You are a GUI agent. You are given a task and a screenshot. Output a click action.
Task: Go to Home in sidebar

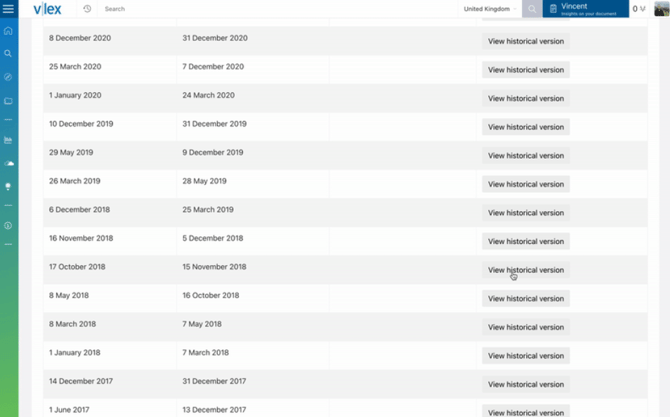pyautogui.click(x=8, y=31)
